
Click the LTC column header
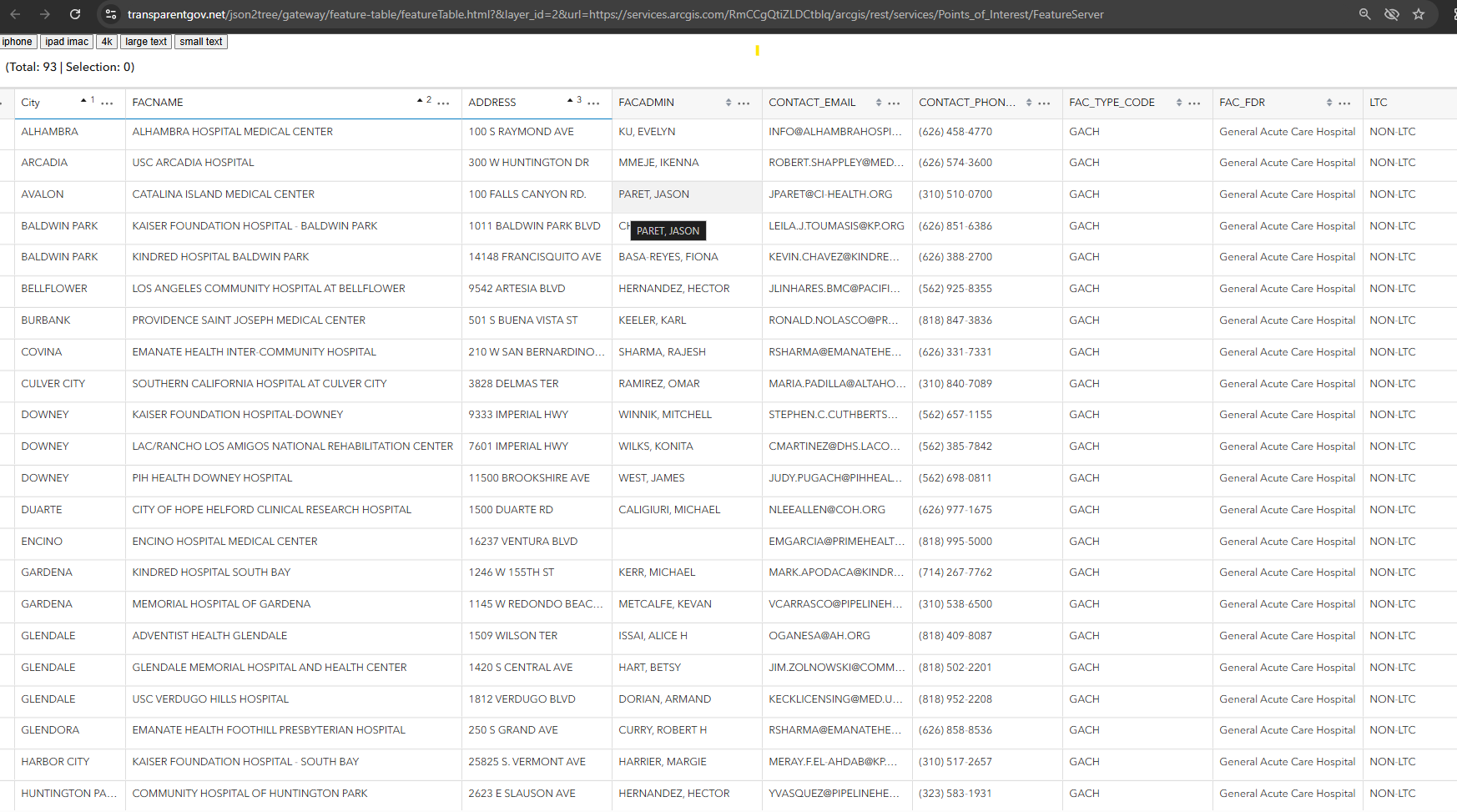[x=1379, y=103]
